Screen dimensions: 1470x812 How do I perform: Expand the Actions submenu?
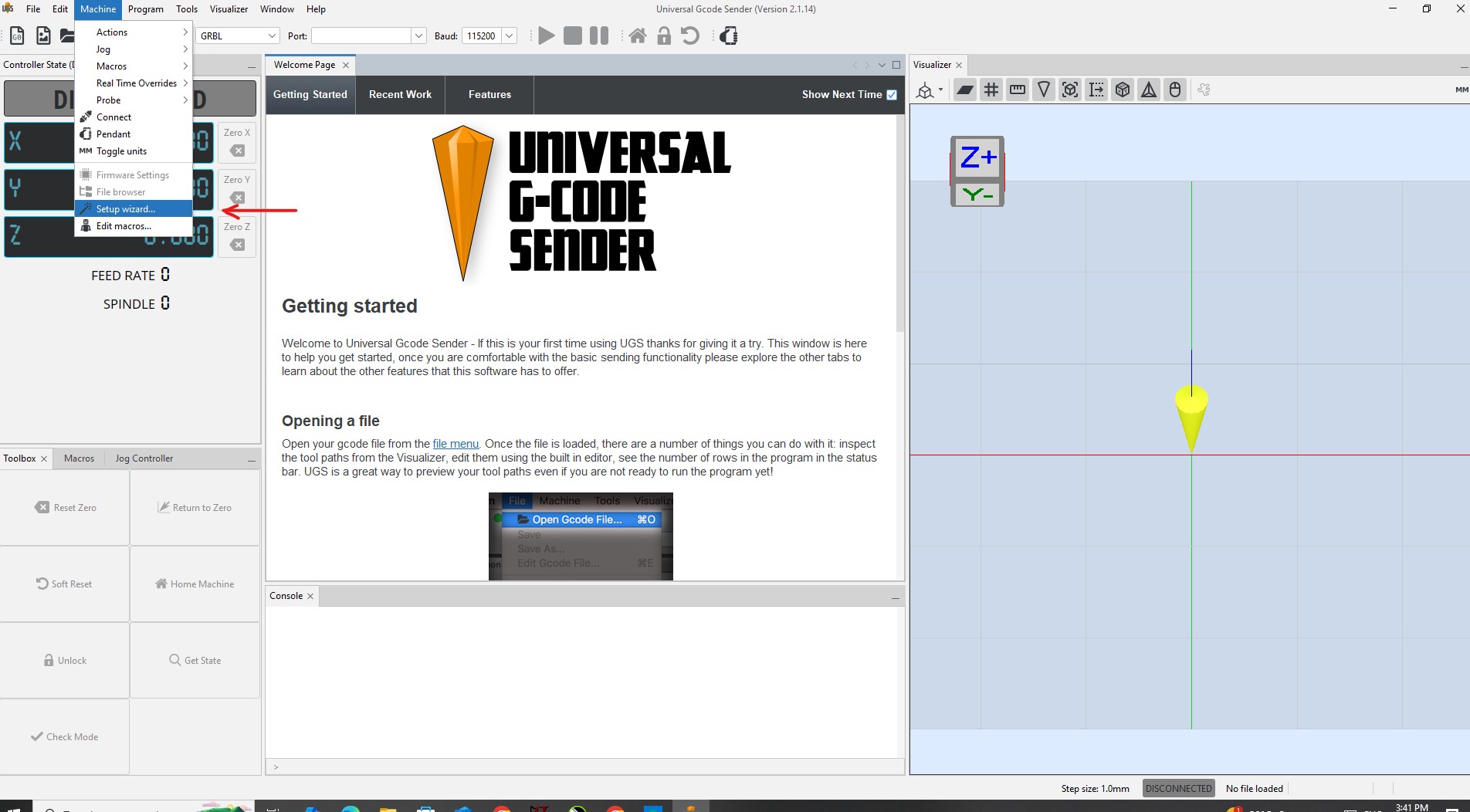[x=134, y=32]
